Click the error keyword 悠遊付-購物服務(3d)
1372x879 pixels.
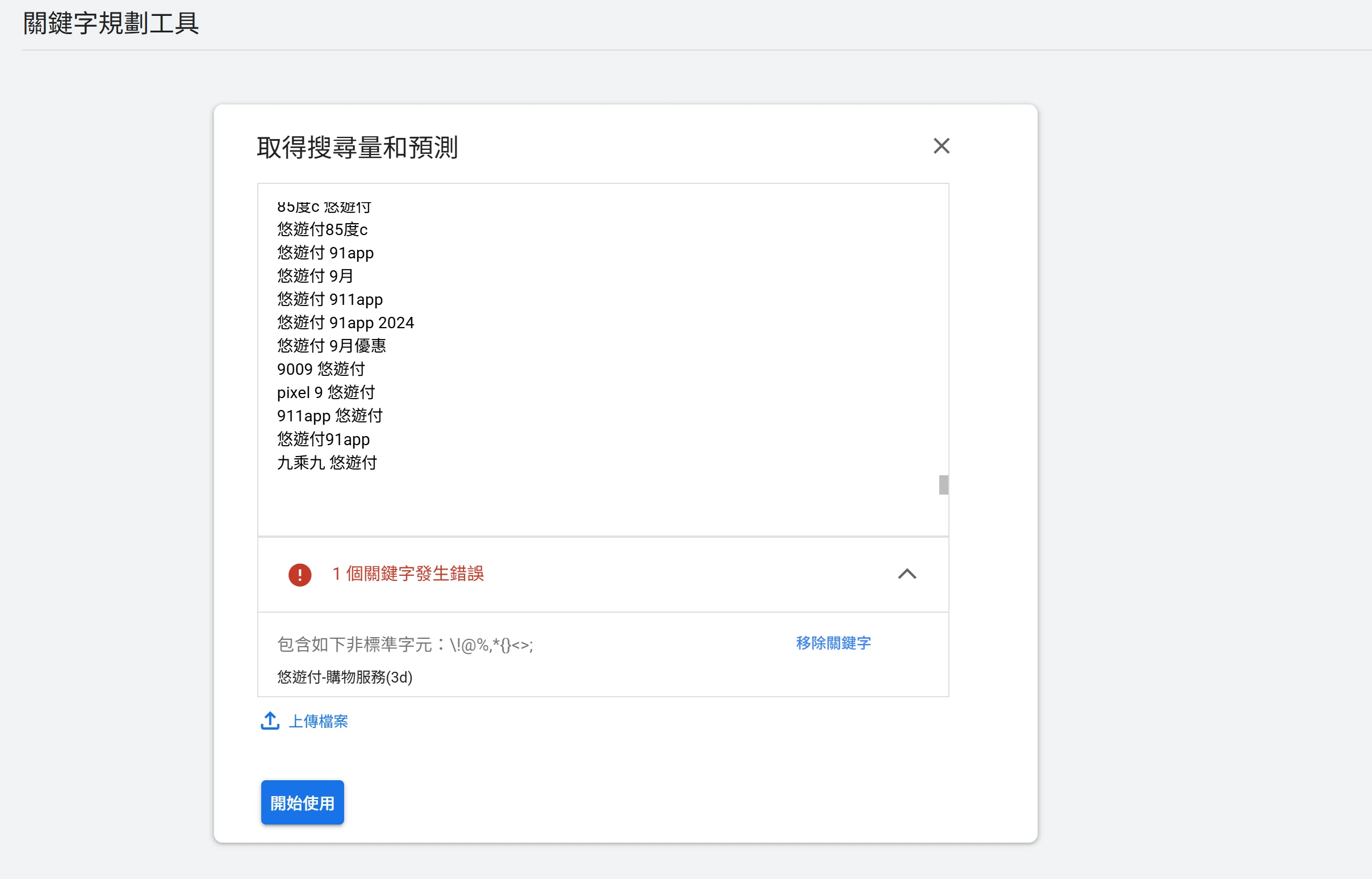coord(345,677)
